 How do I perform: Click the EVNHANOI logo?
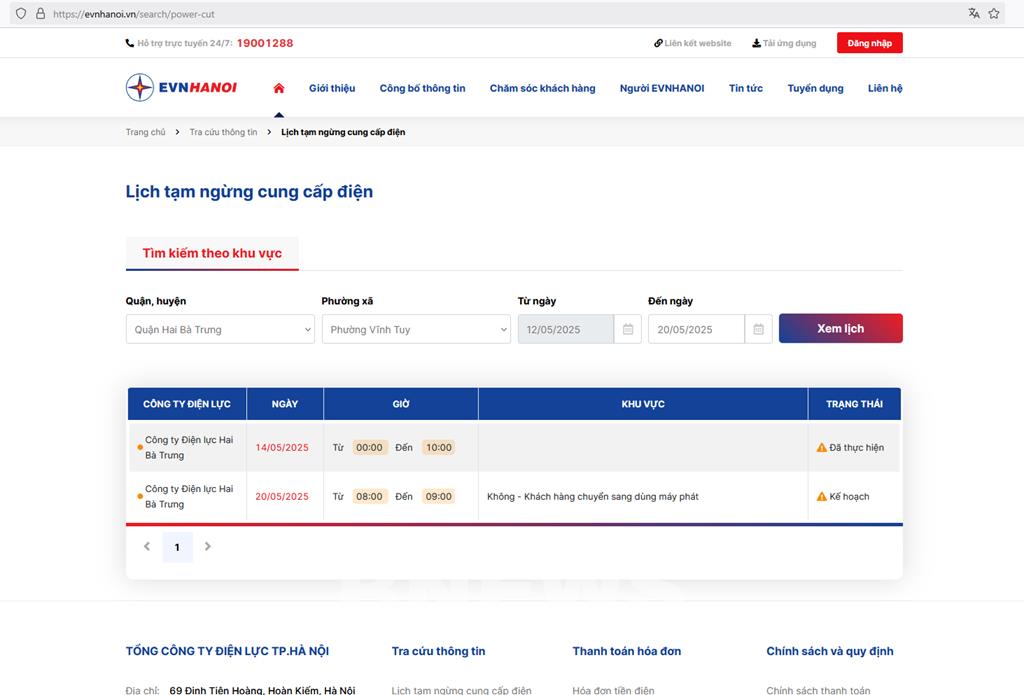(x=181, y=88)
